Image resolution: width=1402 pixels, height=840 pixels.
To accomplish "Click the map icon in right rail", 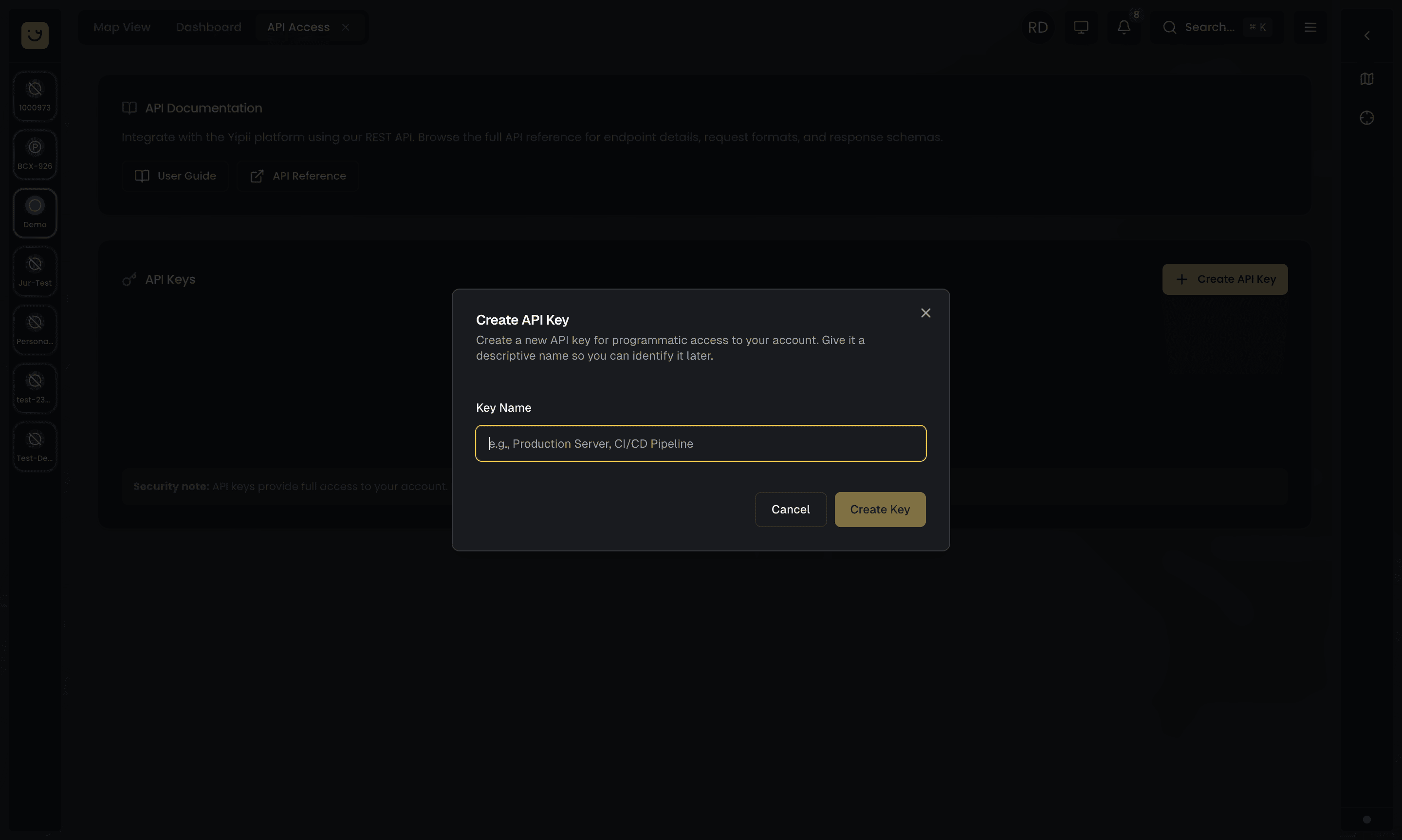I will pyautogui.click(x=1366, y=79).
